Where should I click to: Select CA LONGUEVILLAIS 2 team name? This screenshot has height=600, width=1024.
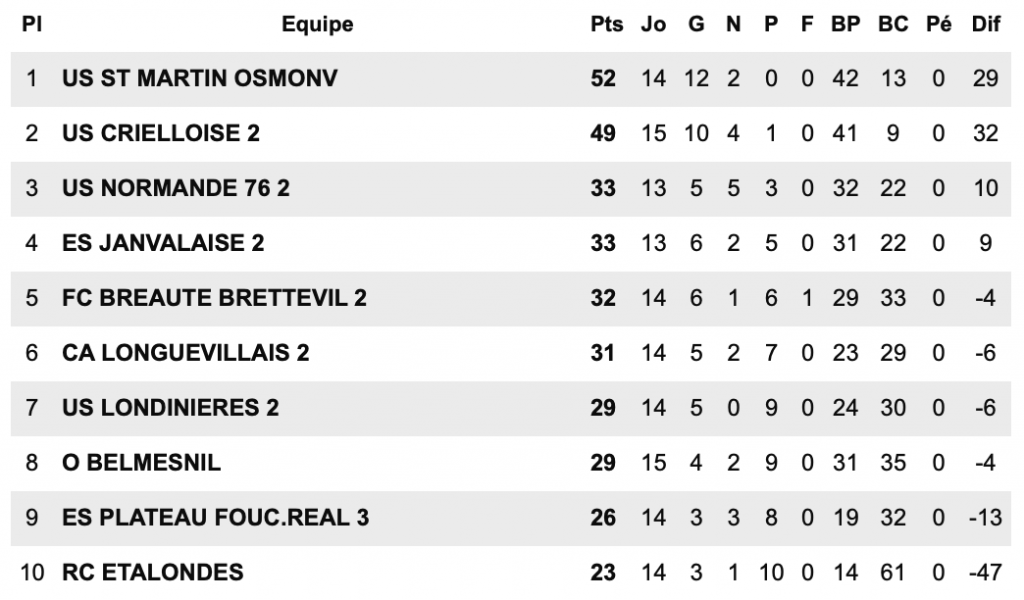pos(186,353)
